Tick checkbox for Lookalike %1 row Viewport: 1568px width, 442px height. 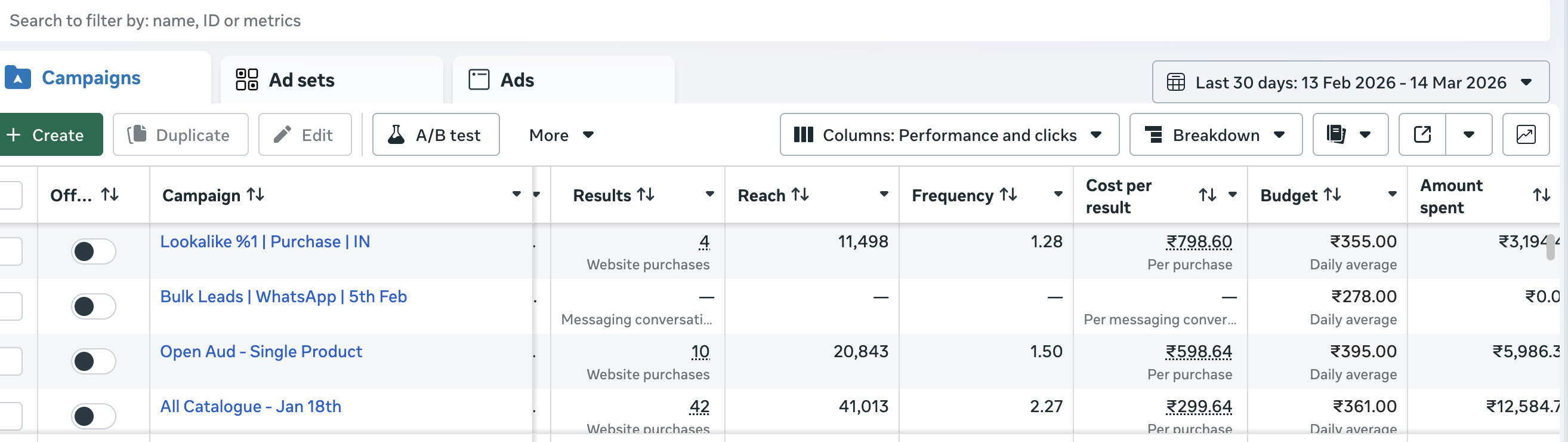pos(10,251)
